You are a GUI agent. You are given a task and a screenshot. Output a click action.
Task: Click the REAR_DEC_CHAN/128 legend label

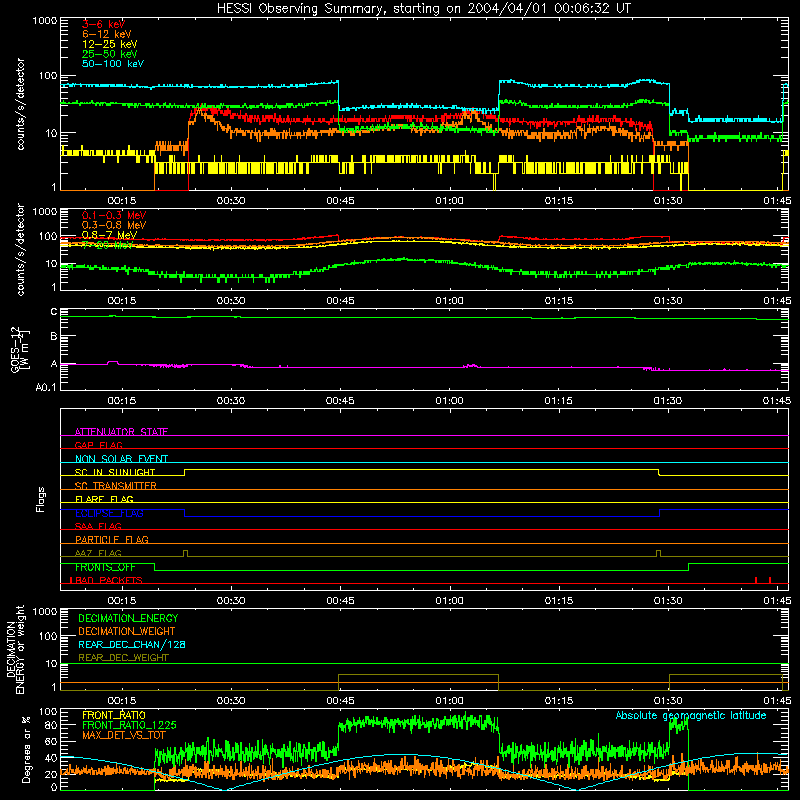click(x=132, y=644)
